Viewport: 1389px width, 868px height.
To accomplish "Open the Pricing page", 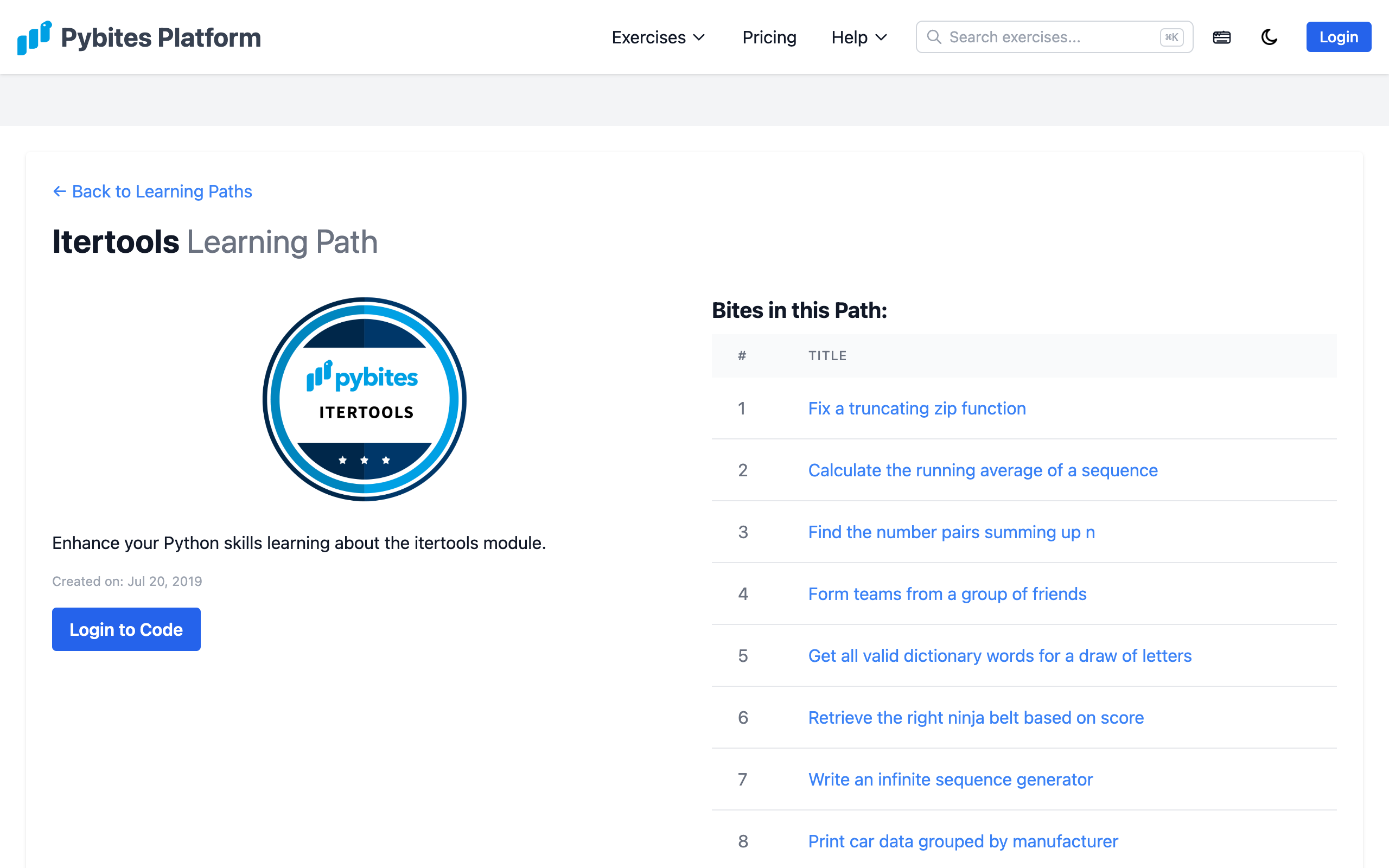I will (x=769, y=37).
